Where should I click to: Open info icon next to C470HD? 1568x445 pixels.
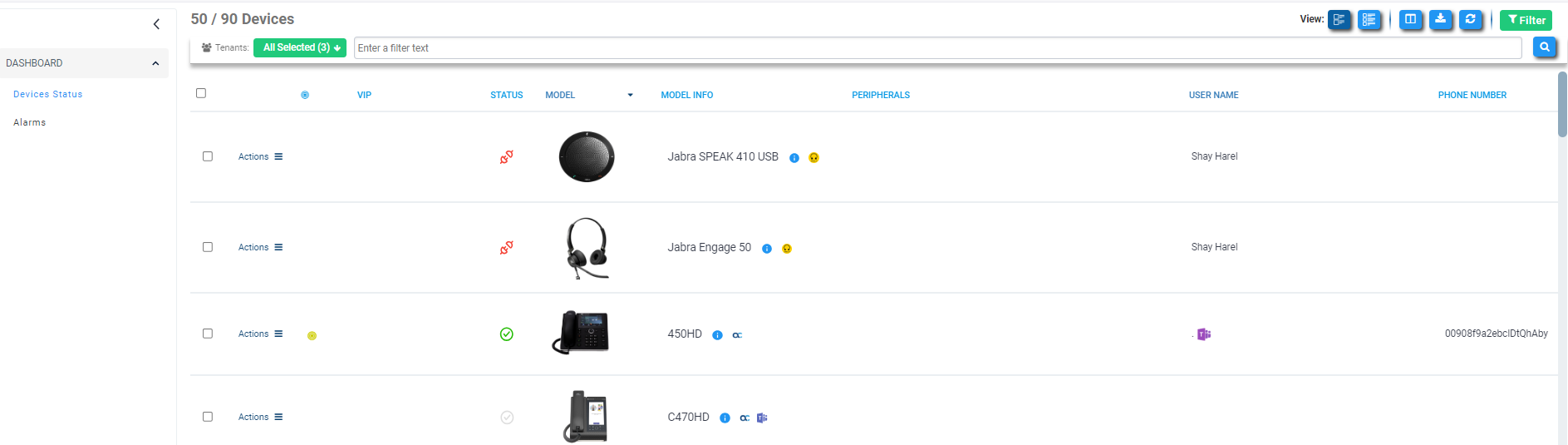[725, 418]
